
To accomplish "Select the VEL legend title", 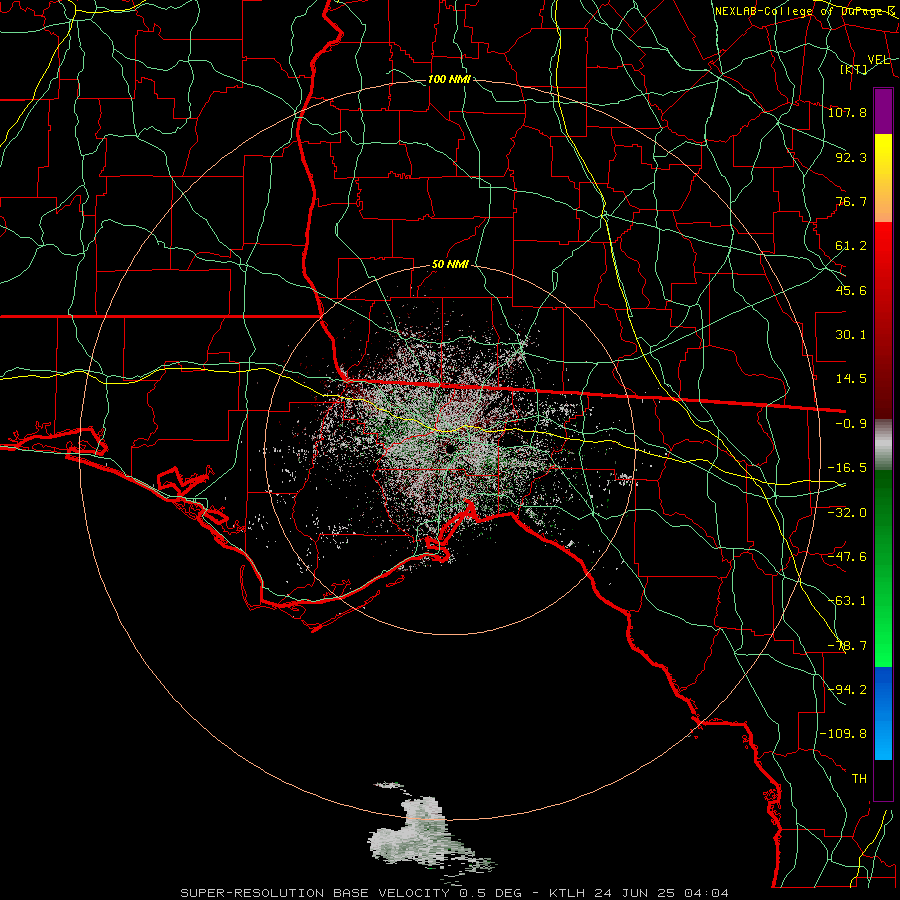I will point(878,60).
